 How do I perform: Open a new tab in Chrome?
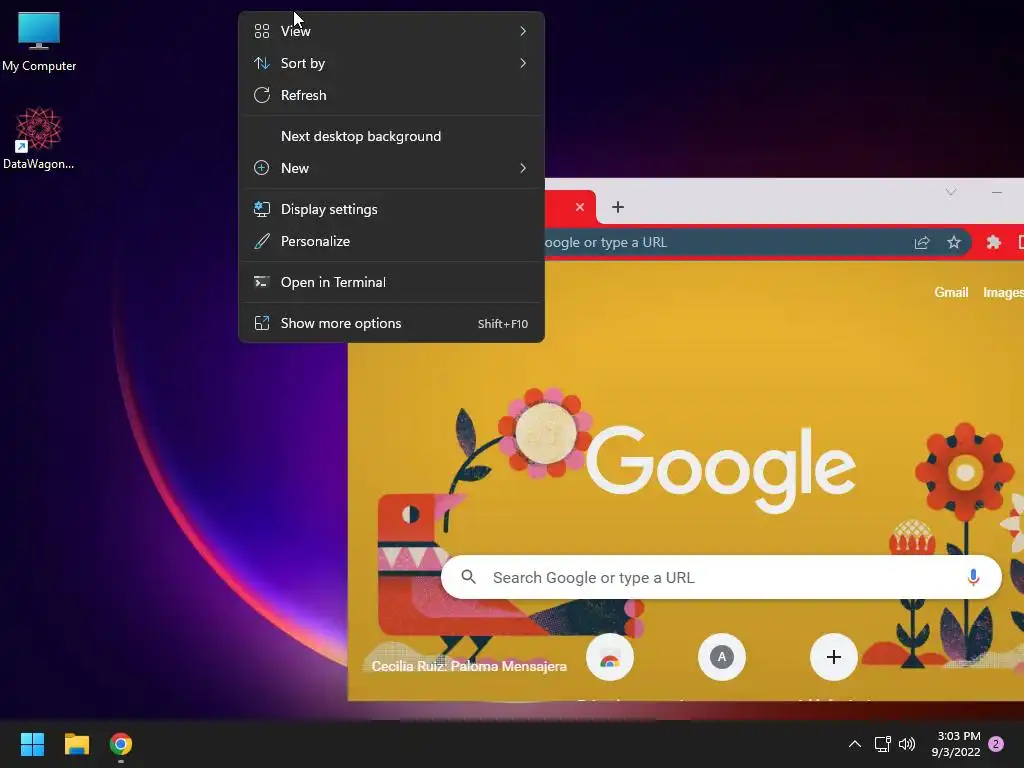618,207
